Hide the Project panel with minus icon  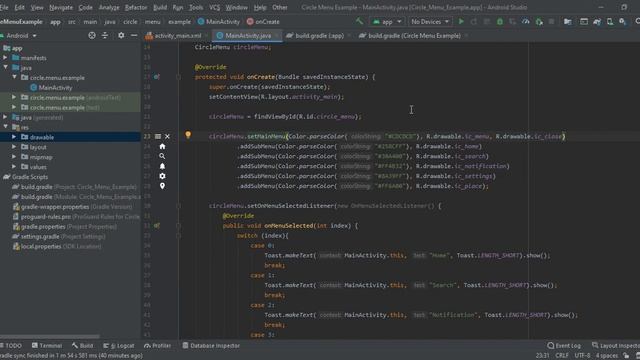[x=134, y=36]
